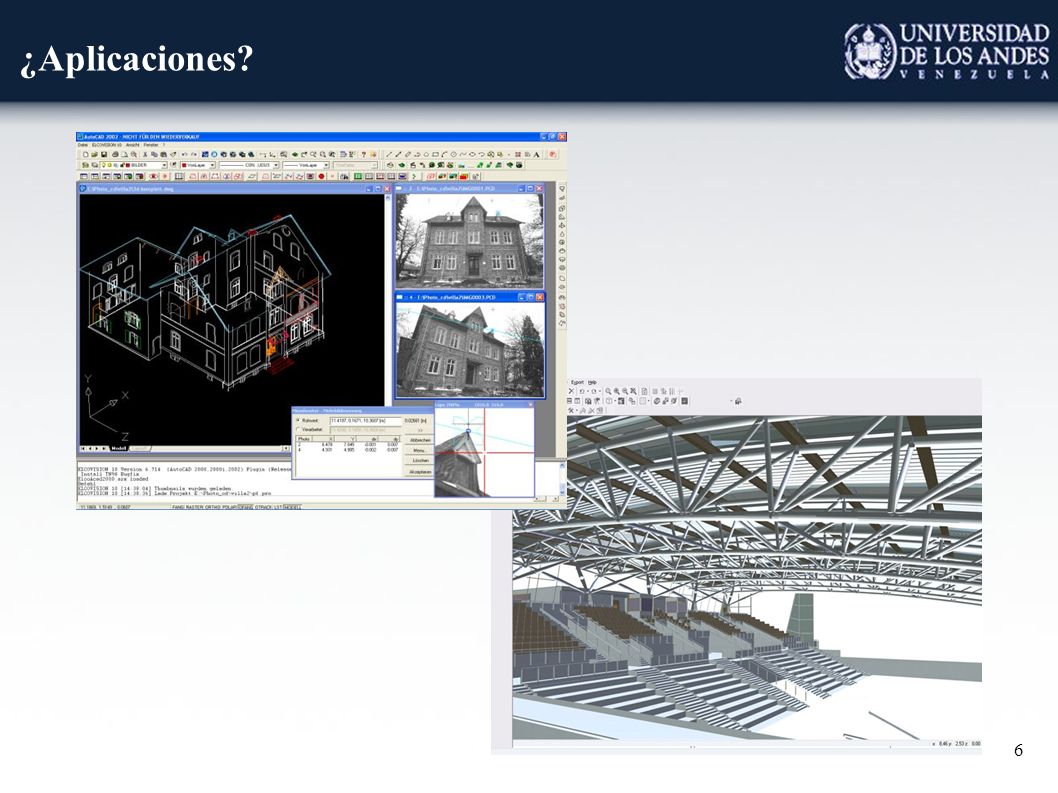Click the Open file icon in AutoCAD toolbar
The width and height of the screenshot is (1058, 793).
point(94,155)
